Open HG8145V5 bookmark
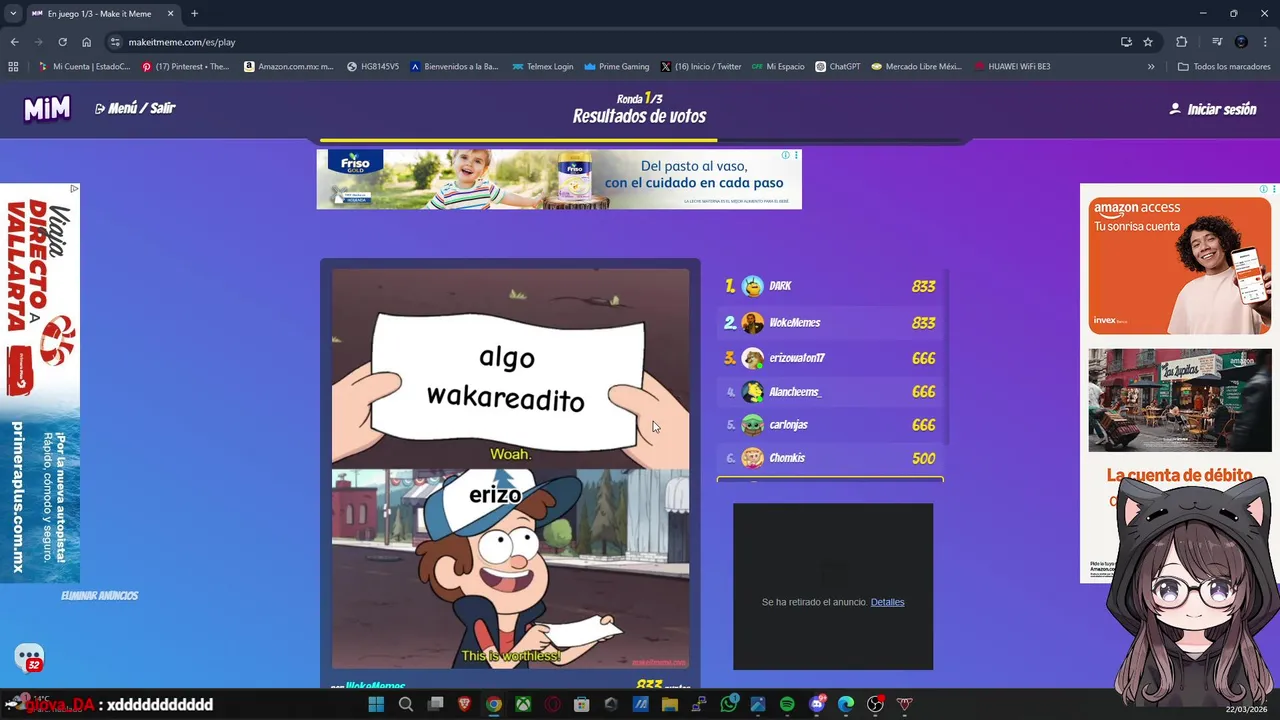1280x720 pixels. point(373,67)
